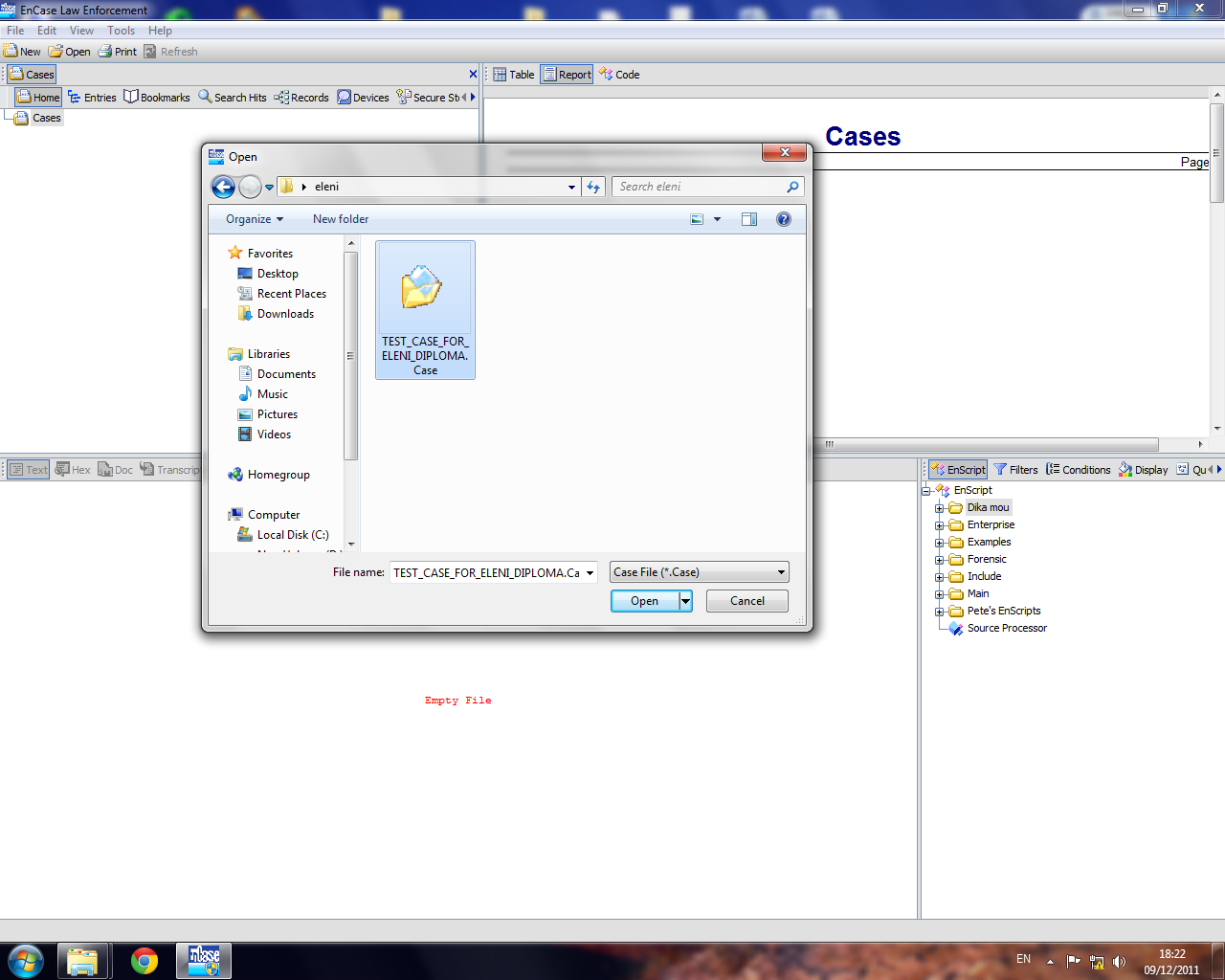
Task: Click the Open button's dropdown arrow
Action: [685, 601]
